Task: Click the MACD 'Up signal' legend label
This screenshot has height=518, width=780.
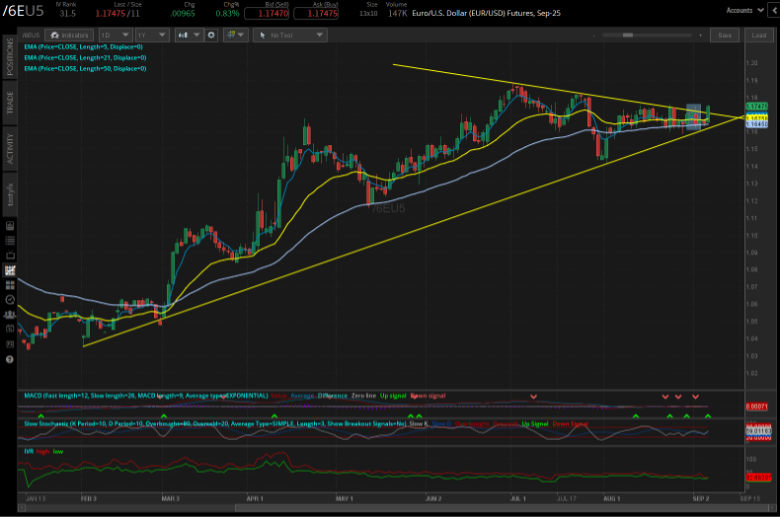Action: (x=393, y=396)
